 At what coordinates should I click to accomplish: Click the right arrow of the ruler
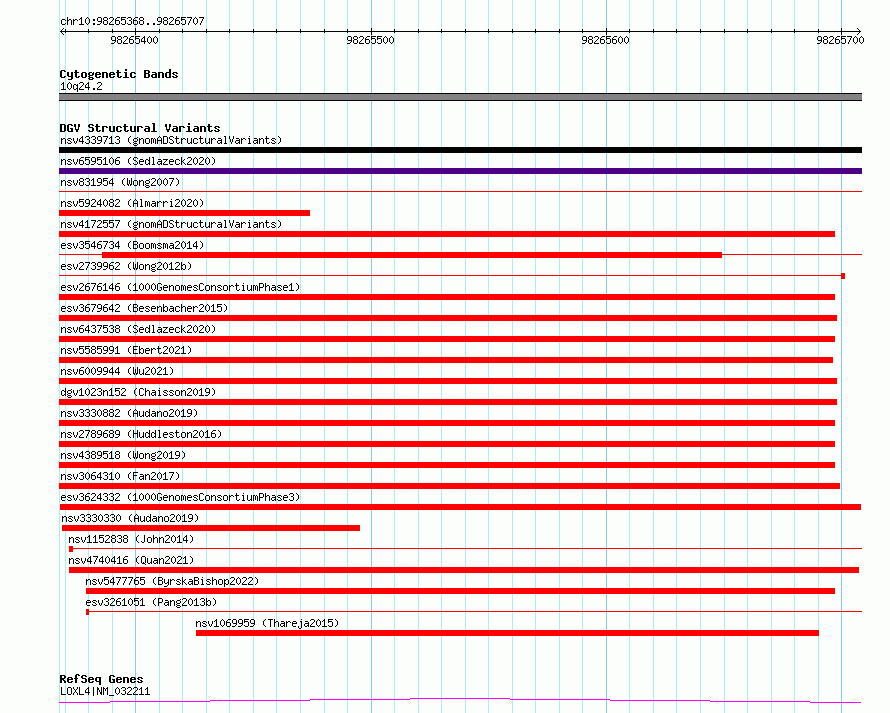tap(858, 31)
